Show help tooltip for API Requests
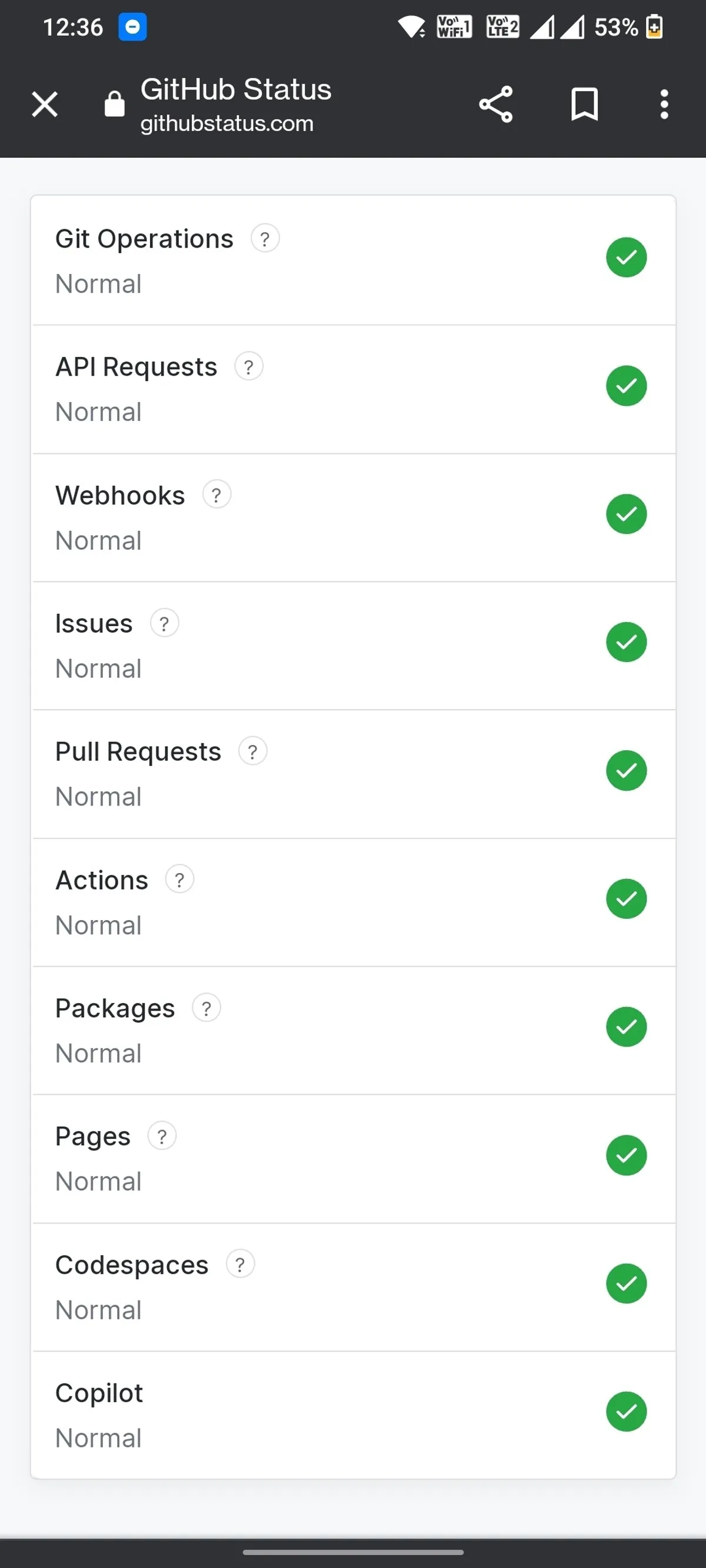706x1568 pixels. (x=248, y=367)
